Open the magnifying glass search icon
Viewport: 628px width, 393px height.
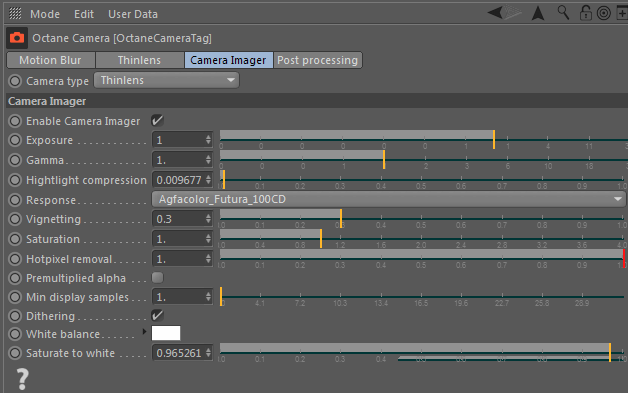tap(563, 13)
